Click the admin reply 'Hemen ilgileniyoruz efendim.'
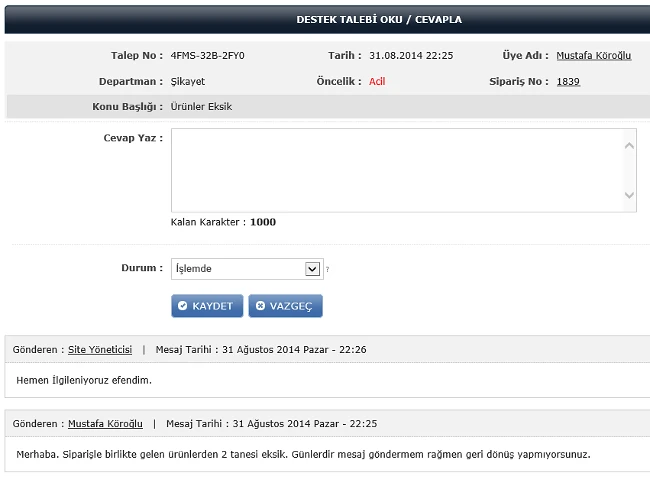650x486 pixels. click(84, 380)
